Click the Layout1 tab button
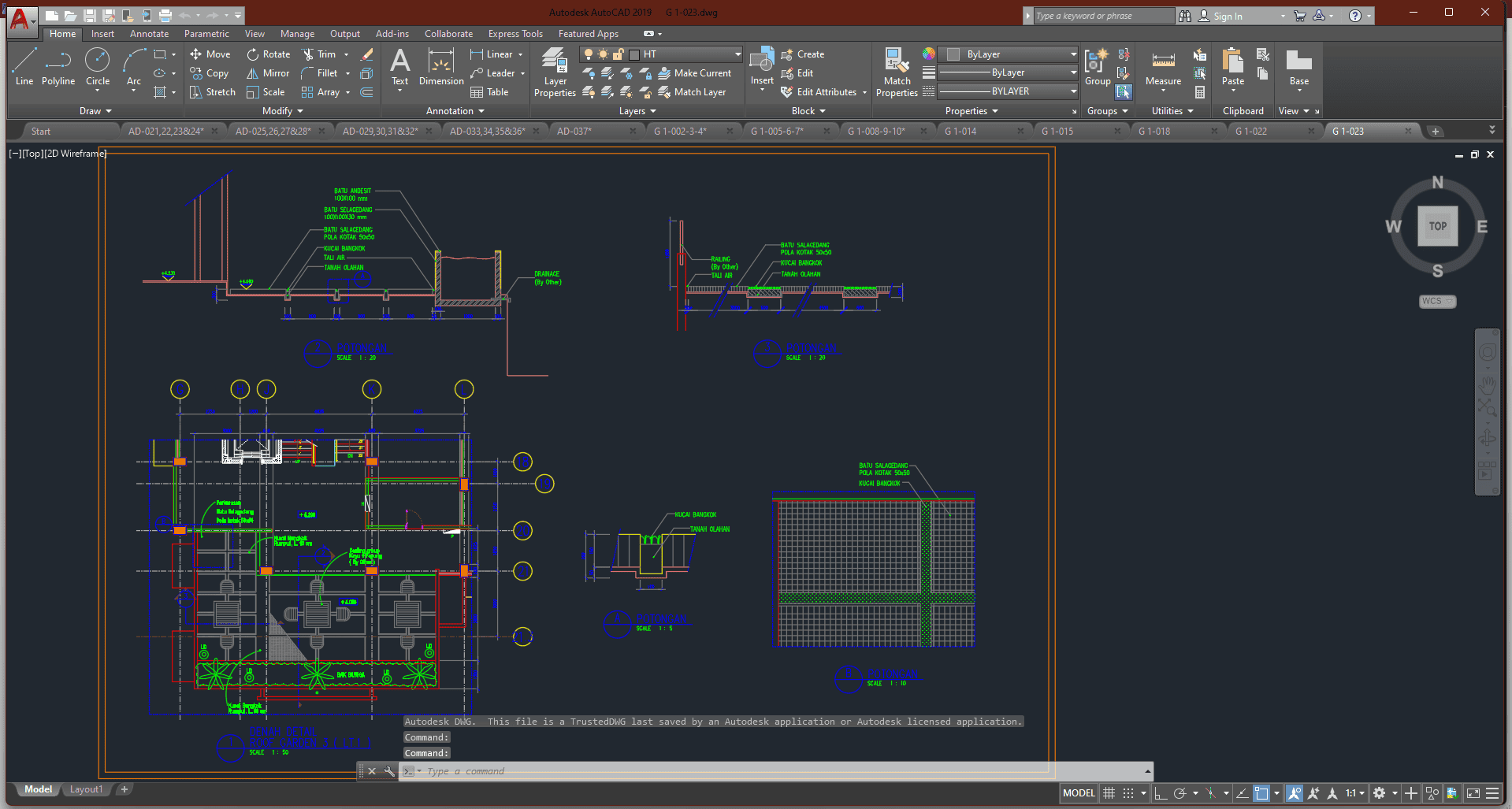The width and height of the screenshot is (1512, 809). coord(86,789)
